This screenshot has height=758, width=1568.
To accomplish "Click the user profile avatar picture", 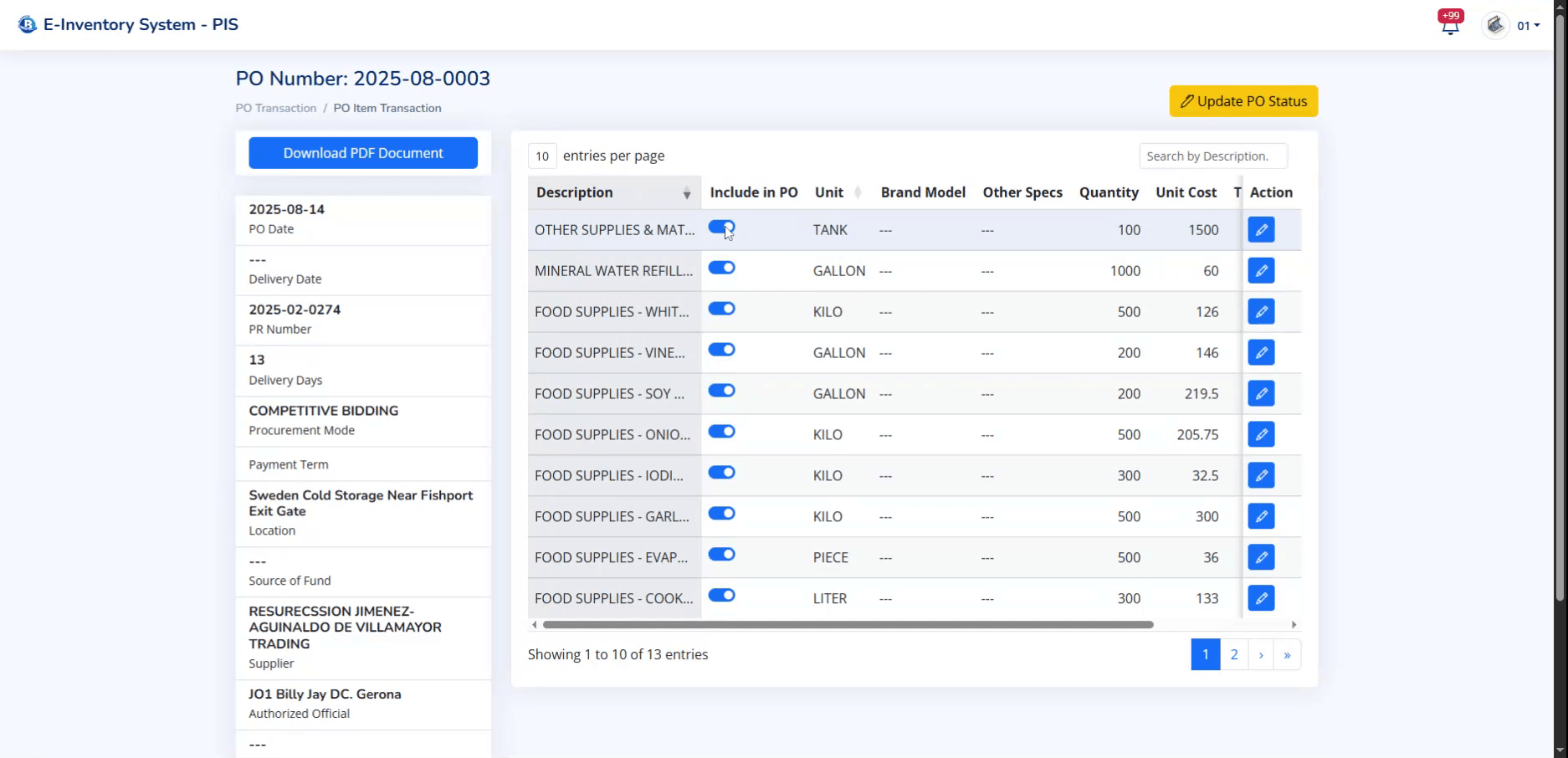I will pos(1495,25).
